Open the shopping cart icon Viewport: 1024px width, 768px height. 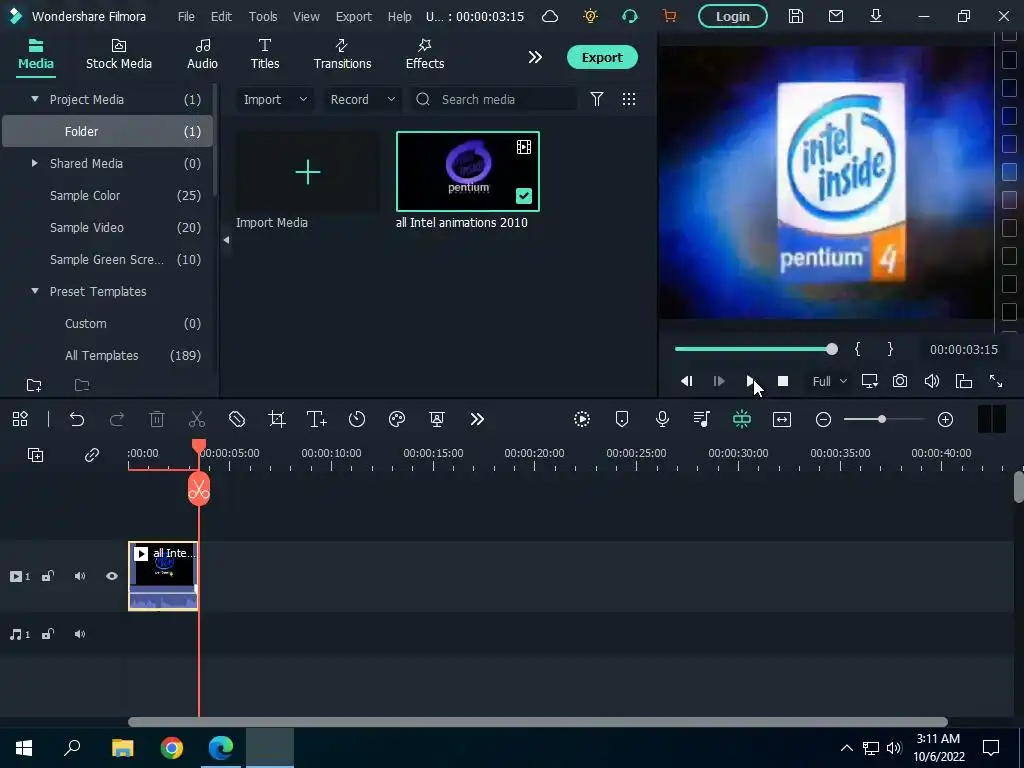pyautogui.click(x=669, y=16)
